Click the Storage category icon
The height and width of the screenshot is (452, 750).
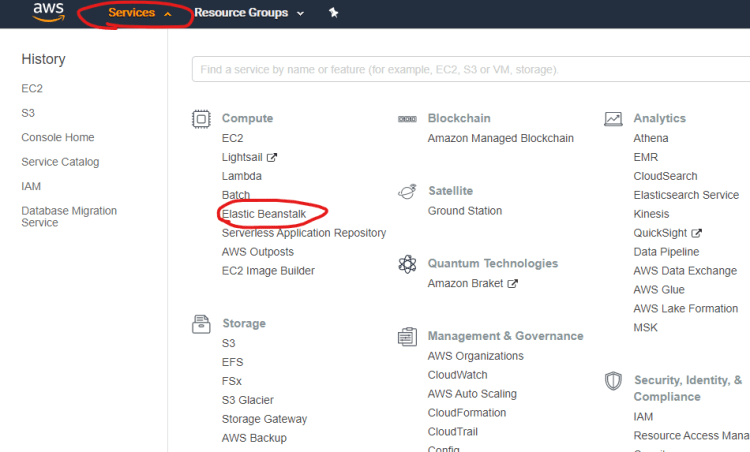(x=201, y=324)
